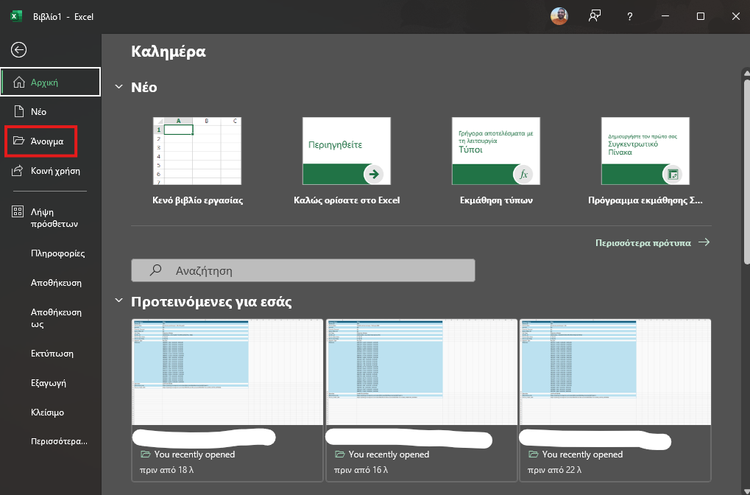Select Νέο in the sidebar
The image size is (750, 495).
coord(39,112)
